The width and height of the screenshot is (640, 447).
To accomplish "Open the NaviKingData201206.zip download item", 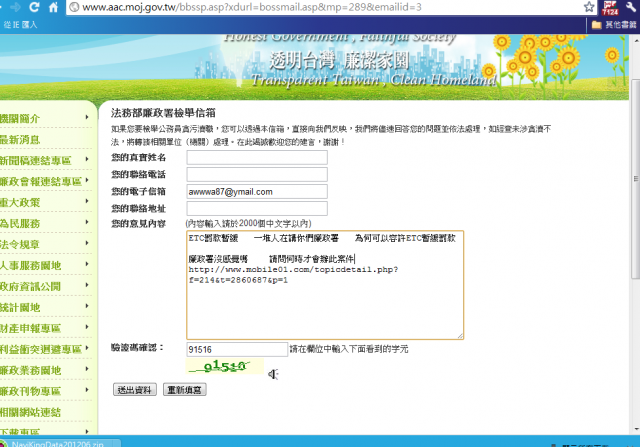I will [x=58, y=444].
